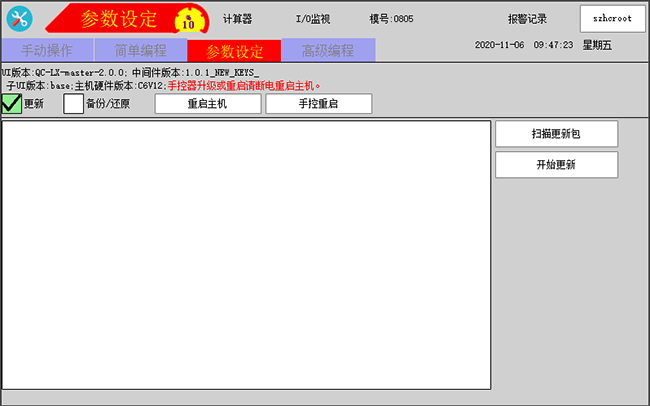650x406 pixels.
Task: Switch to the 高级编程 tab
Action: coord(328,51)
